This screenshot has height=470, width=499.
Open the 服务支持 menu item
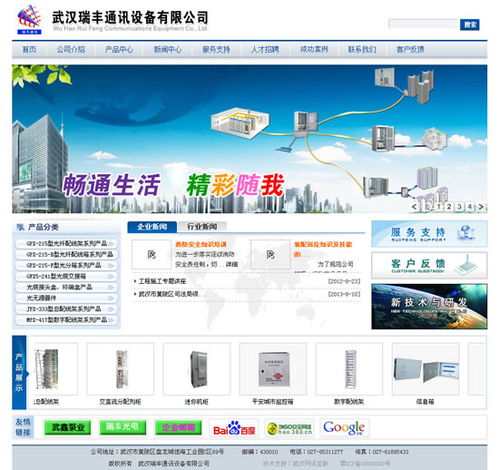pyautogui.click(x=216, y=50)
